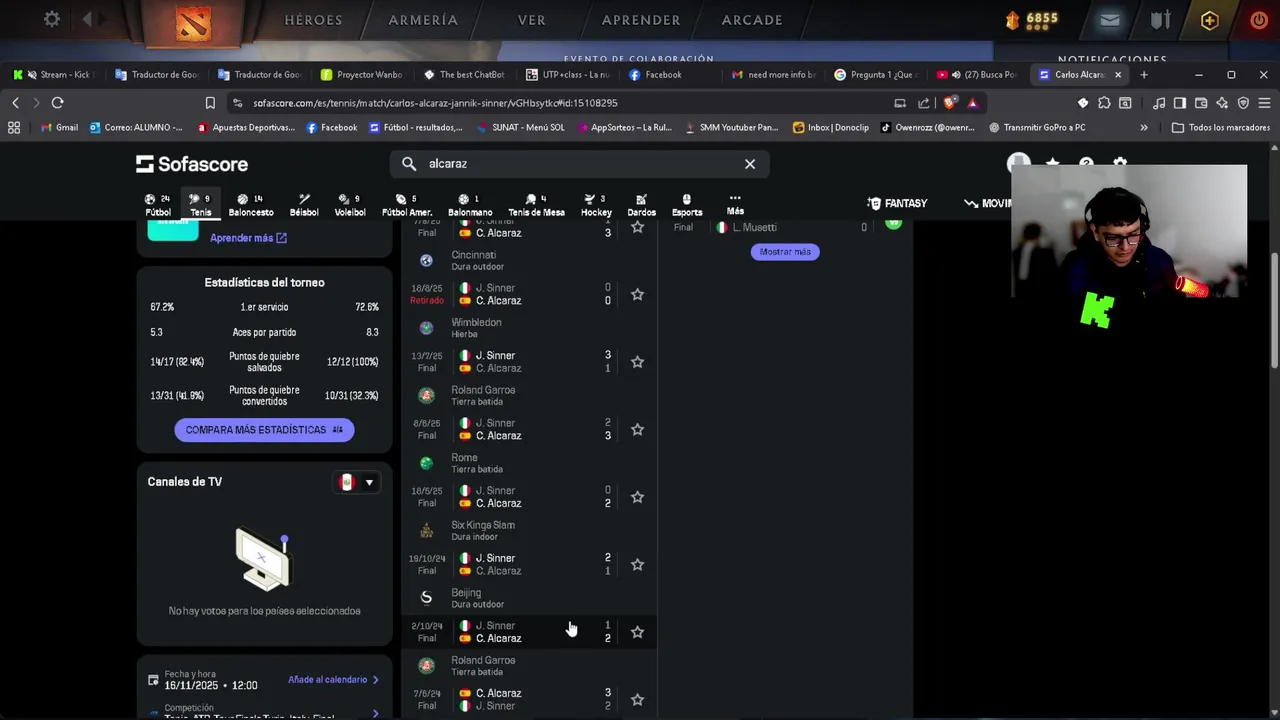Open the HÉROES menu in Dota
Screen dimensions: 1280x720
[313, 20]
